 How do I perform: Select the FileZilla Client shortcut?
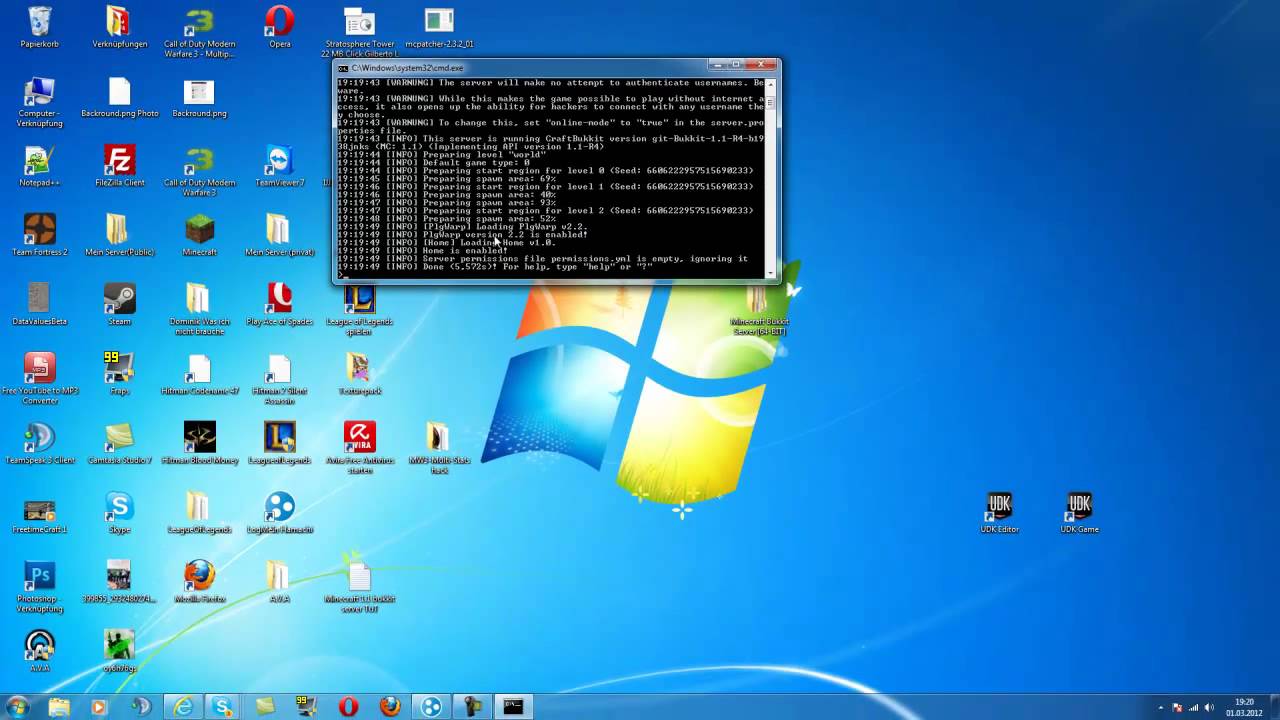(119, 167)
